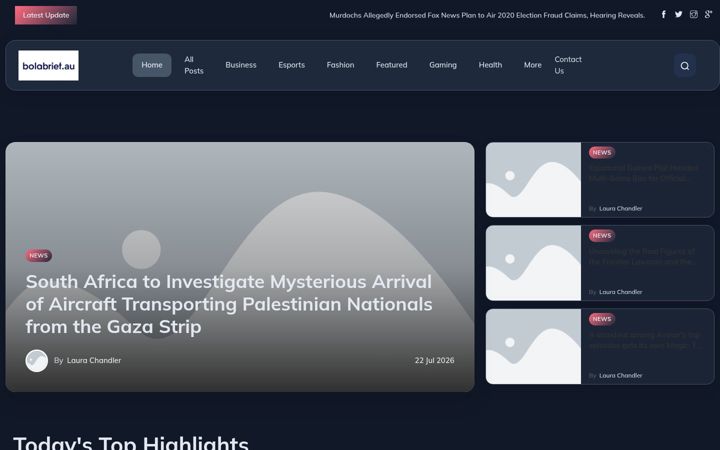This screenshot has height=450, width=720.
Task: Click NEWS tag on second side article
Action: 602,236
